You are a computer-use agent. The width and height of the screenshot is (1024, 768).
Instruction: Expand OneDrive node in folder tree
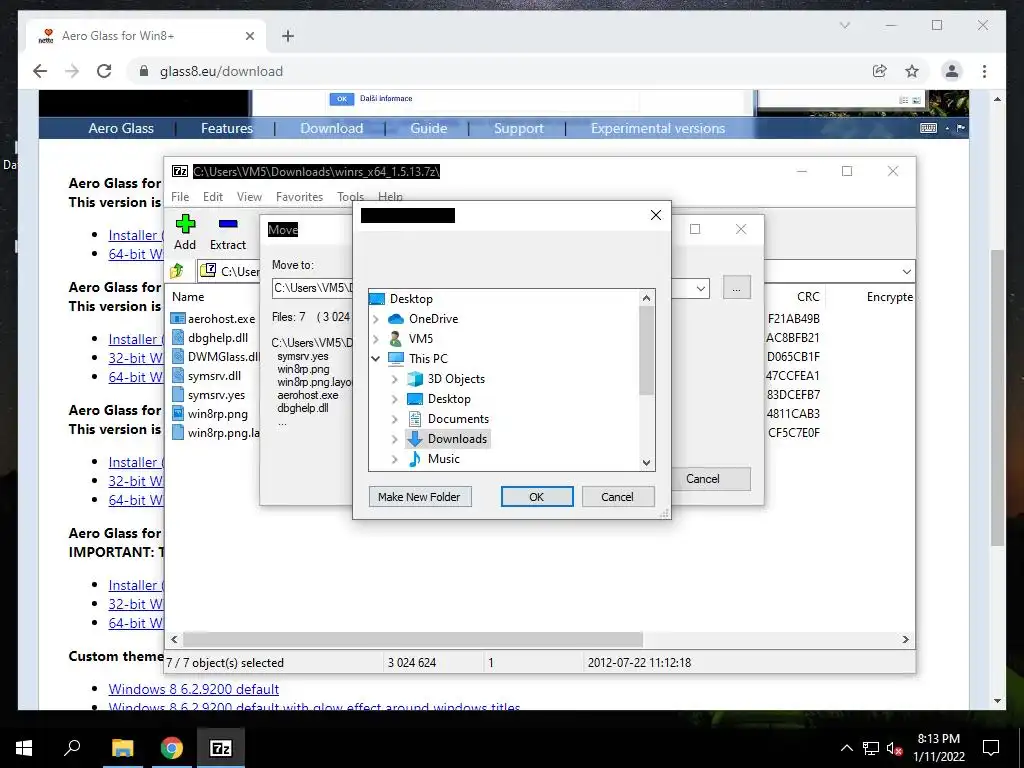tap(376, 319)
